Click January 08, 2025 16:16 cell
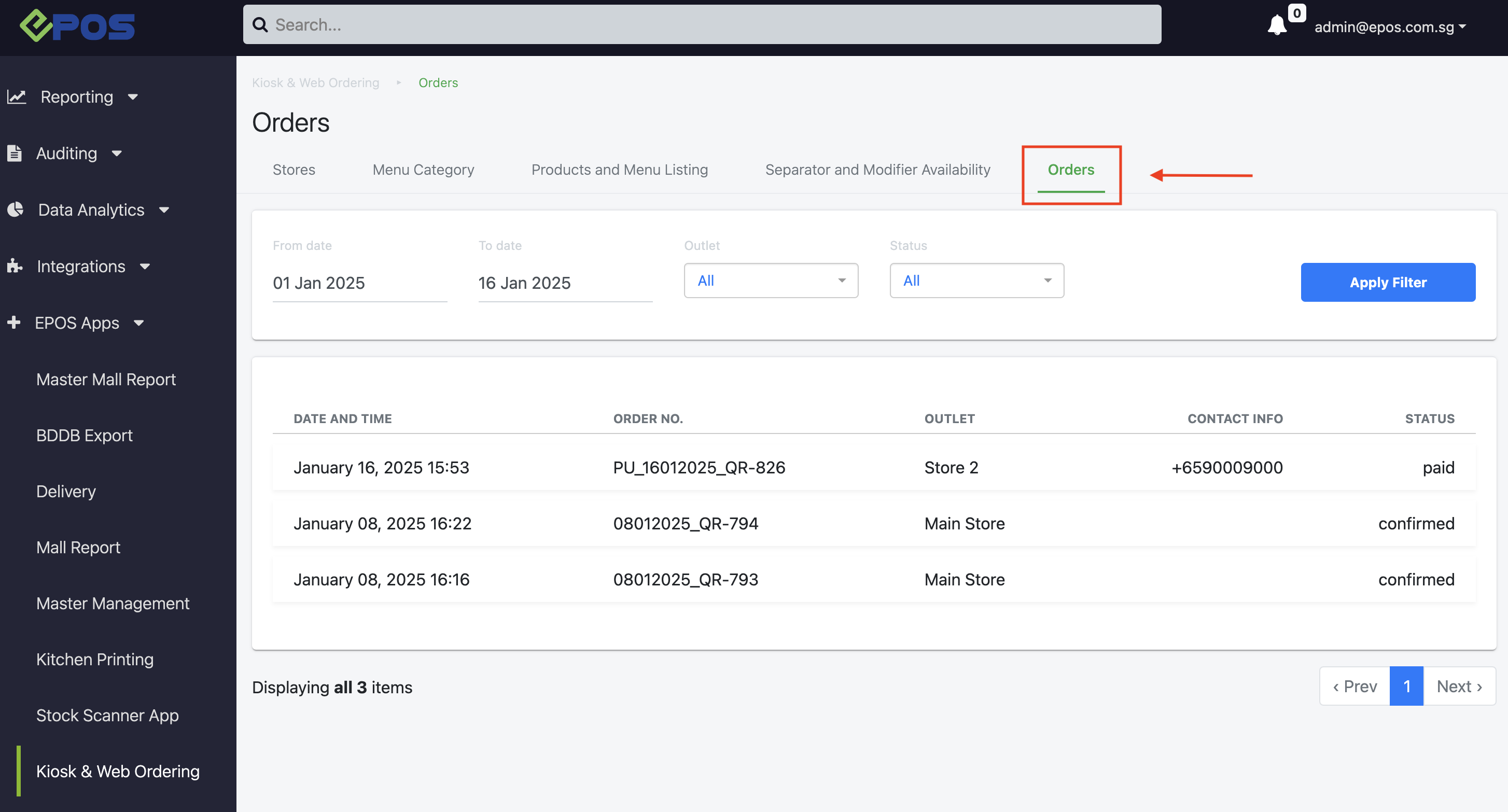The width and height of the screenshot is (1508, 812). point(381,580)
